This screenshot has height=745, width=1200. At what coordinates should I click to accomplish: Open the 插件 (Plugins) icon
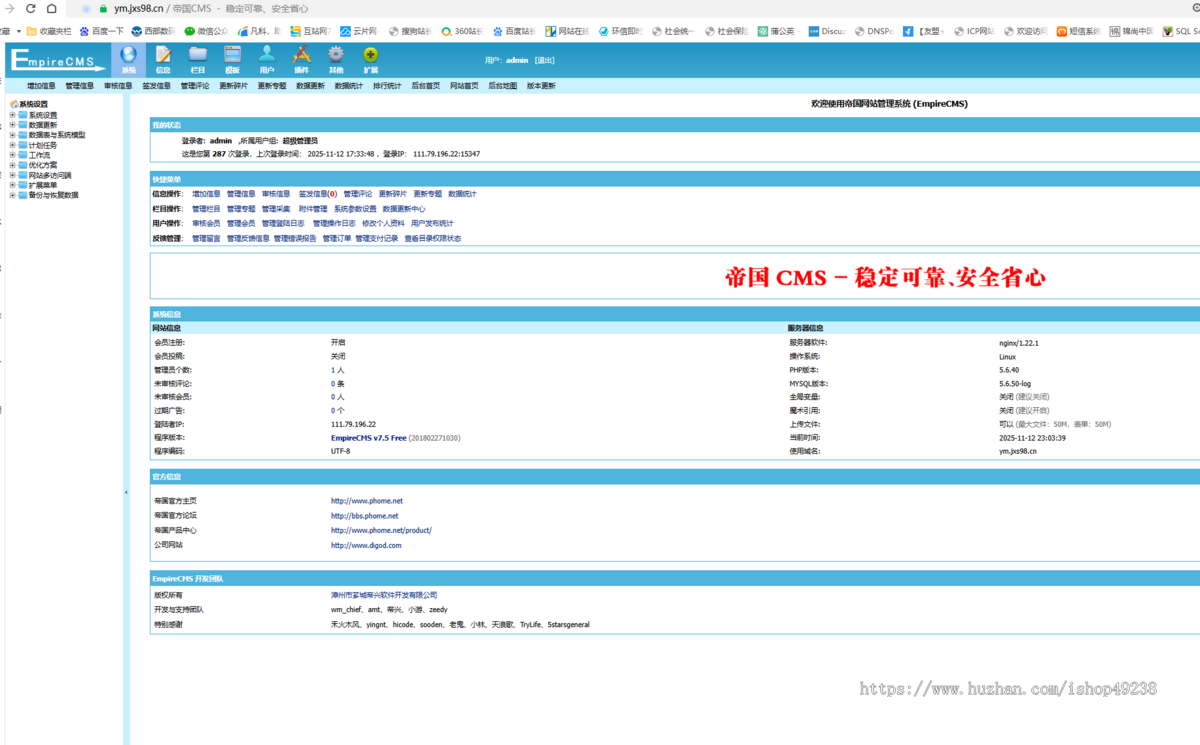coord(301,55)
